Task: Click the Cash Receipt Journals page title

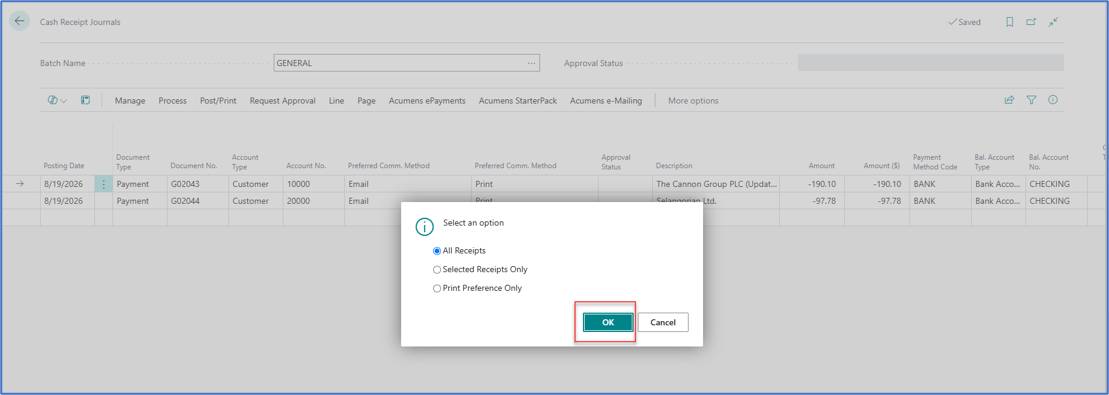Action: point(80,22)
